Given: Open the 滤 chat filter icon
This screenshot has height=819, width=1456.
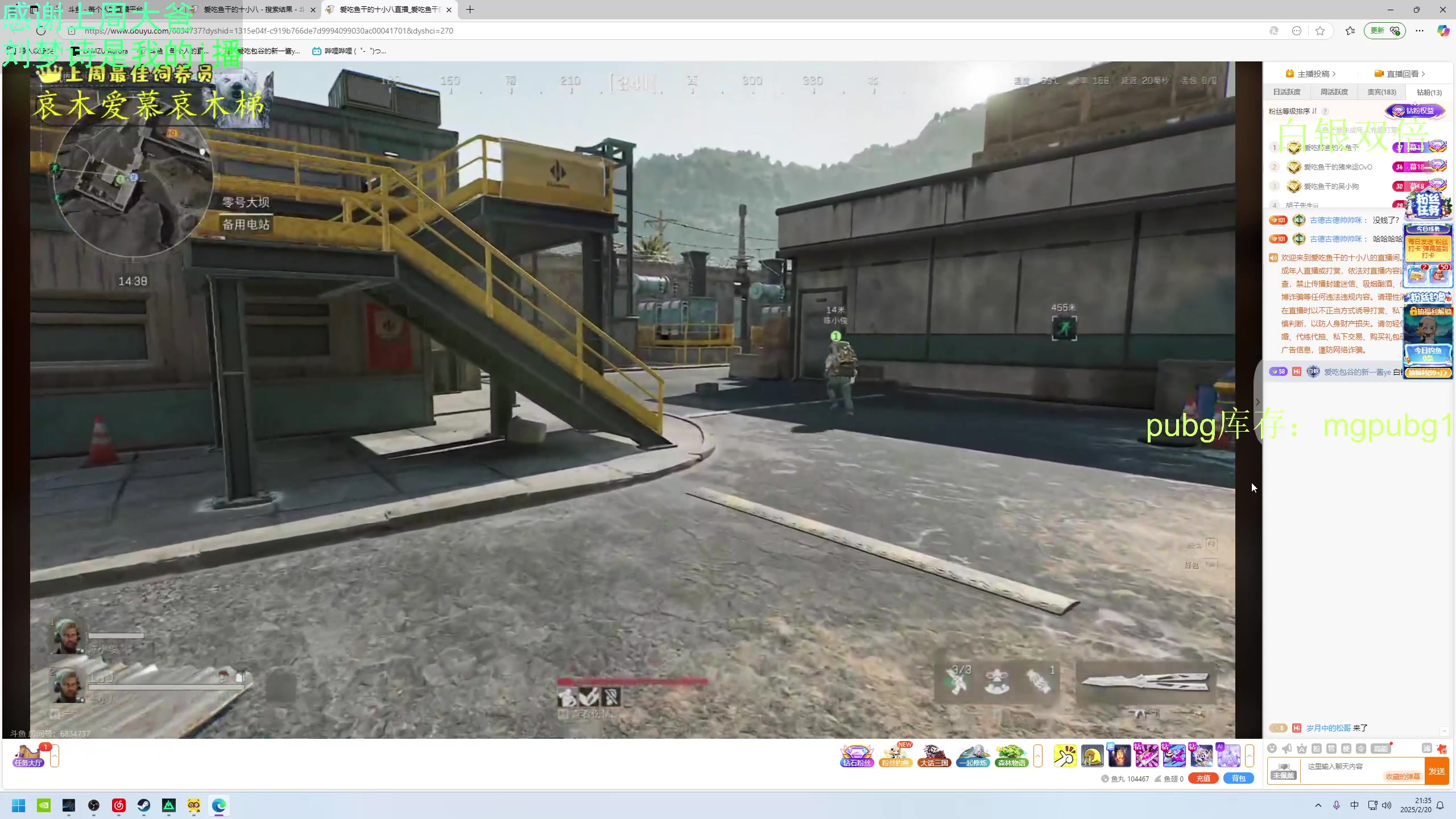Looking at the screenshot, I should pyautogui.click(x=1426, y=748).
